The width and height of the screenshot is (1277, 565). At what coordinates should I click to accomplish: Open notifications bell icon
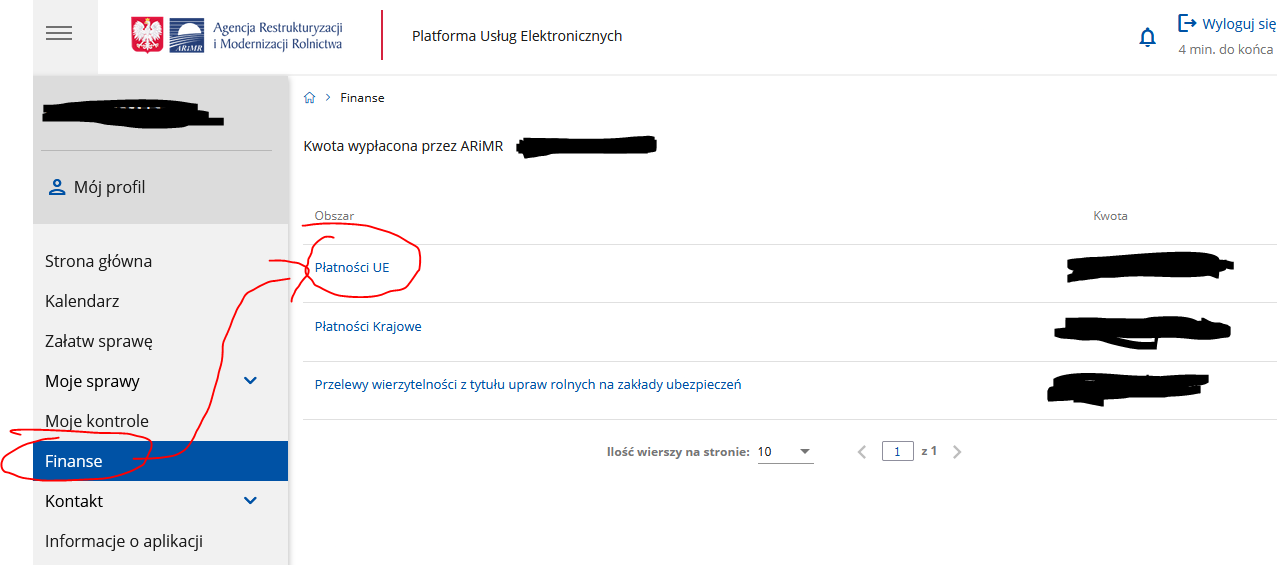1147,38
